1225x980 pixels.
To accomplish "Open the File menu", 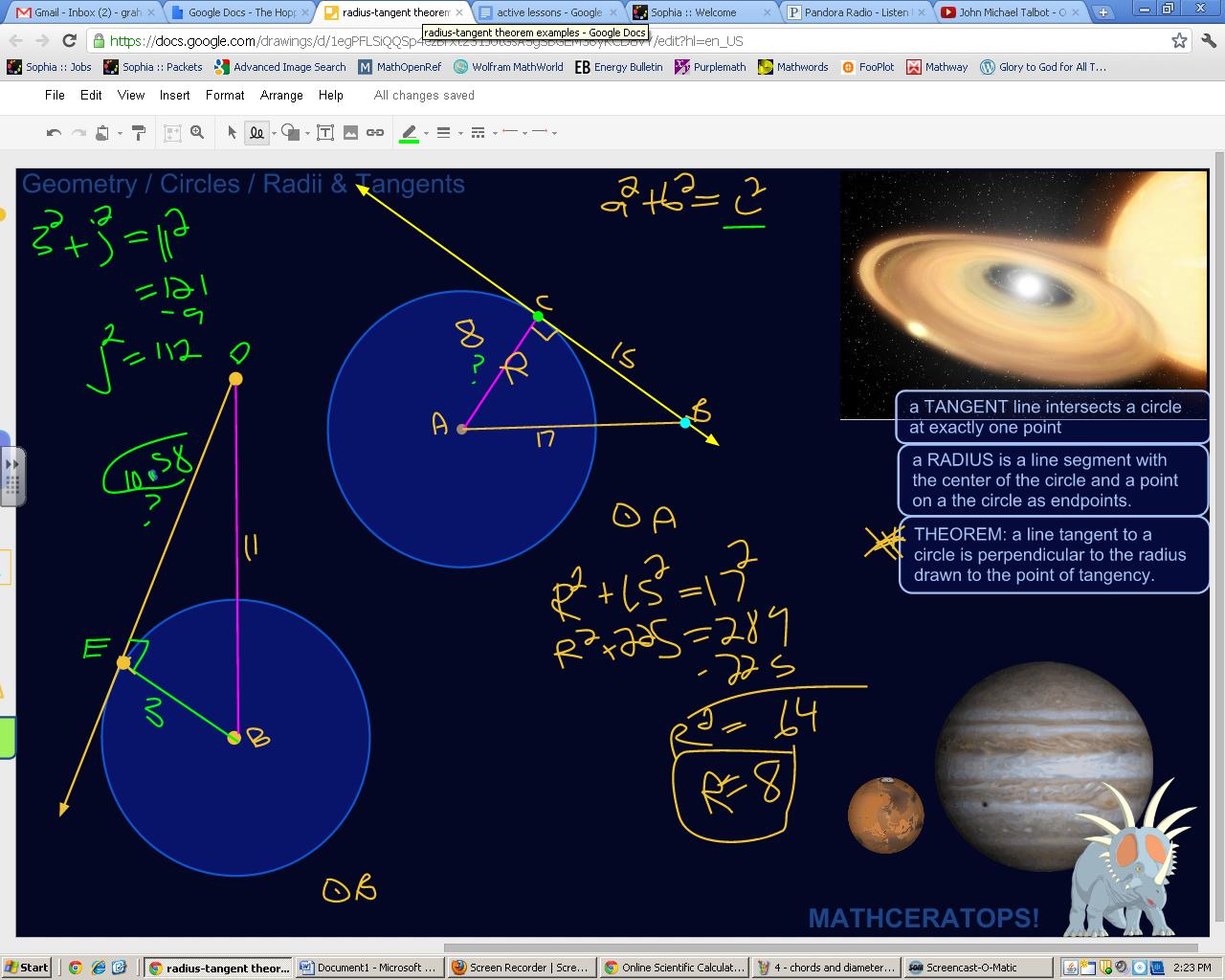I will 55,96.
